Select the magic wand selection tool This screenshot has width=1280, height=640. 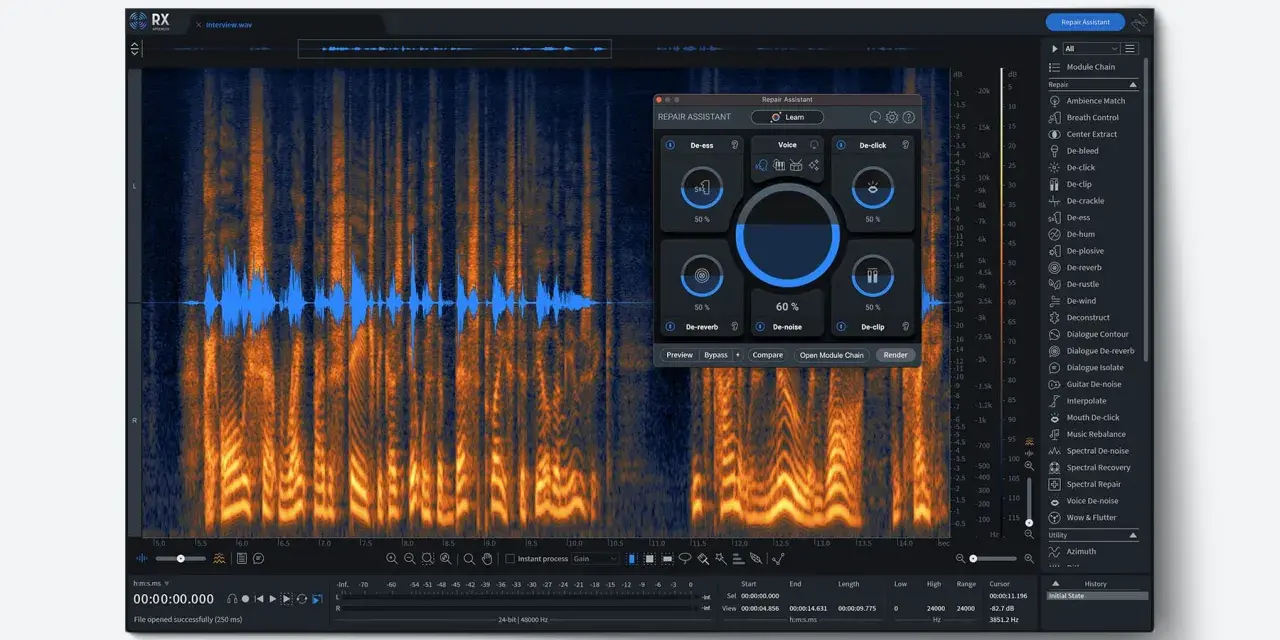click(x=721, y=559)
